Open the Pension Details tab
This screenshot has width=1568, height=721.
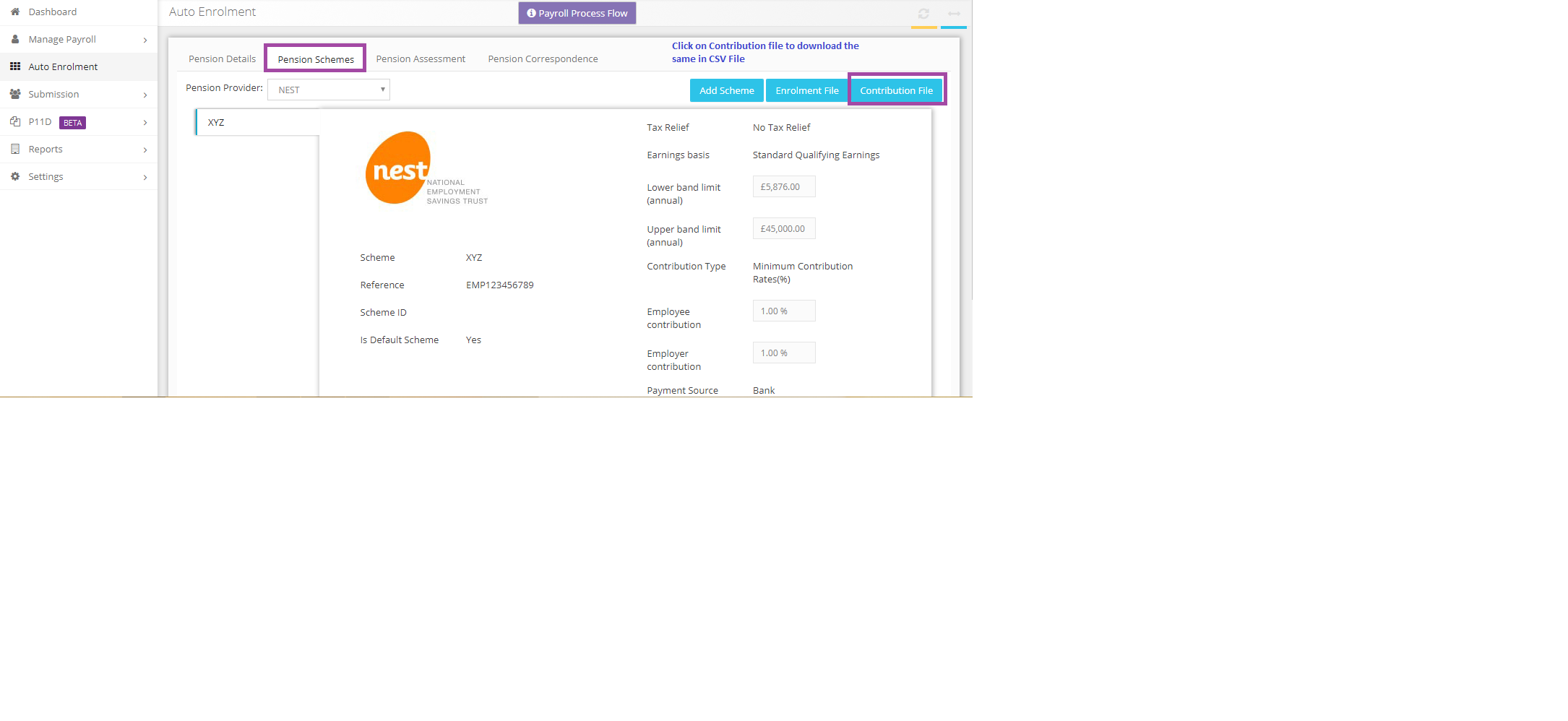(x=222, y=59)
